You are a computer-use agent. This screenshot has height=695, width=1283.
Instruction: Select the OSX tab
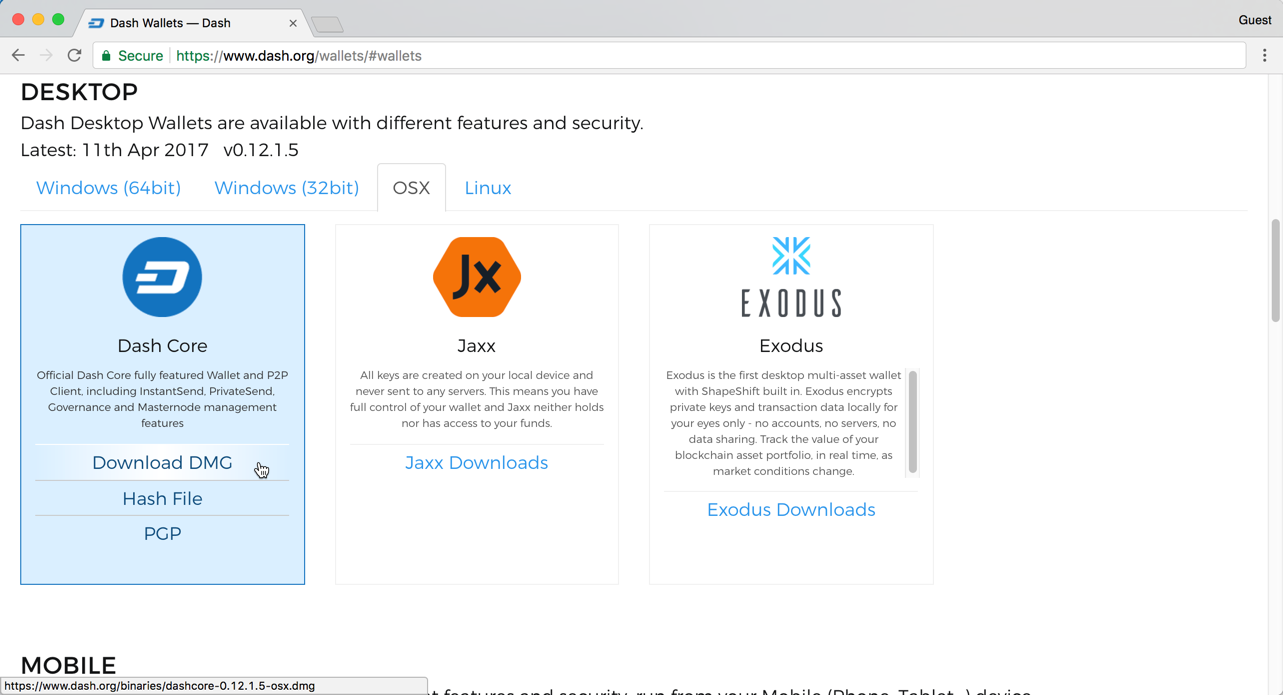tap(411, 188)
